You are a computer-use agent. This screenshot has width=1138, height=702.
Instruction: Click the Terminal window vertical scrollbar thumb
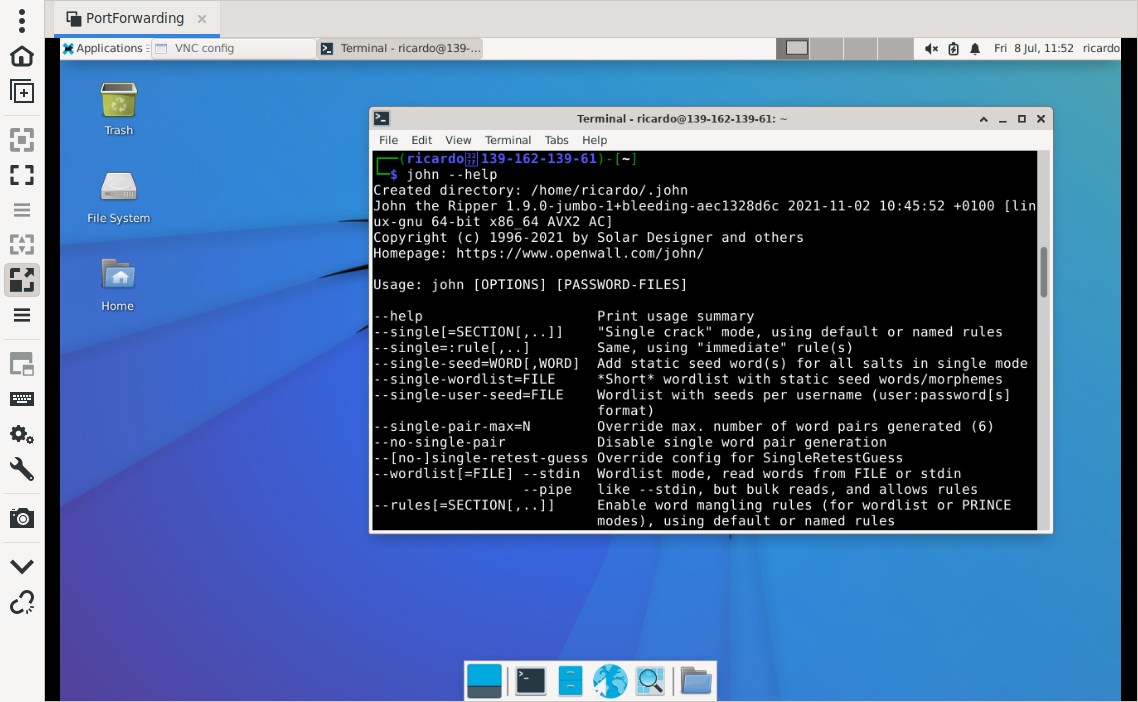click(x=1044, y=272)
